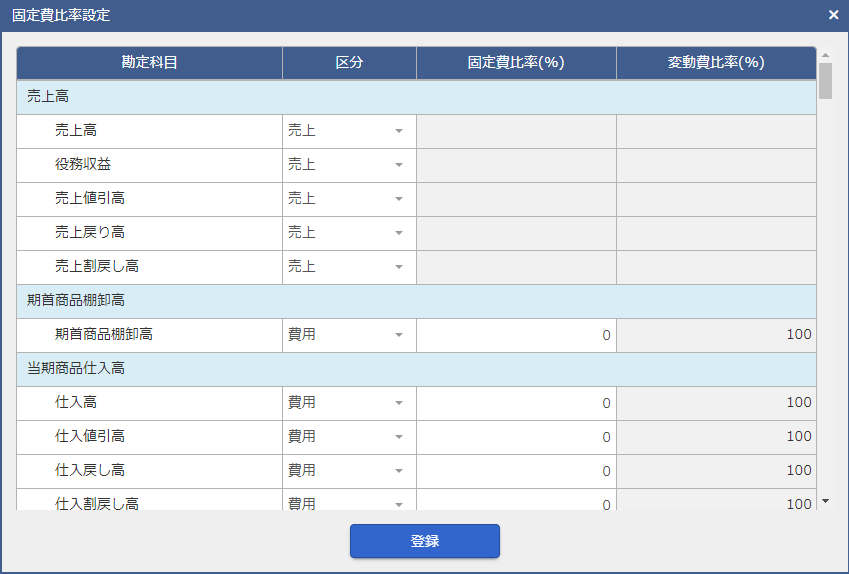This screenshot has height=574, width=849.
Task: Expand 区分 dropdown for 売上割戻し高
Action: point(349,267)
